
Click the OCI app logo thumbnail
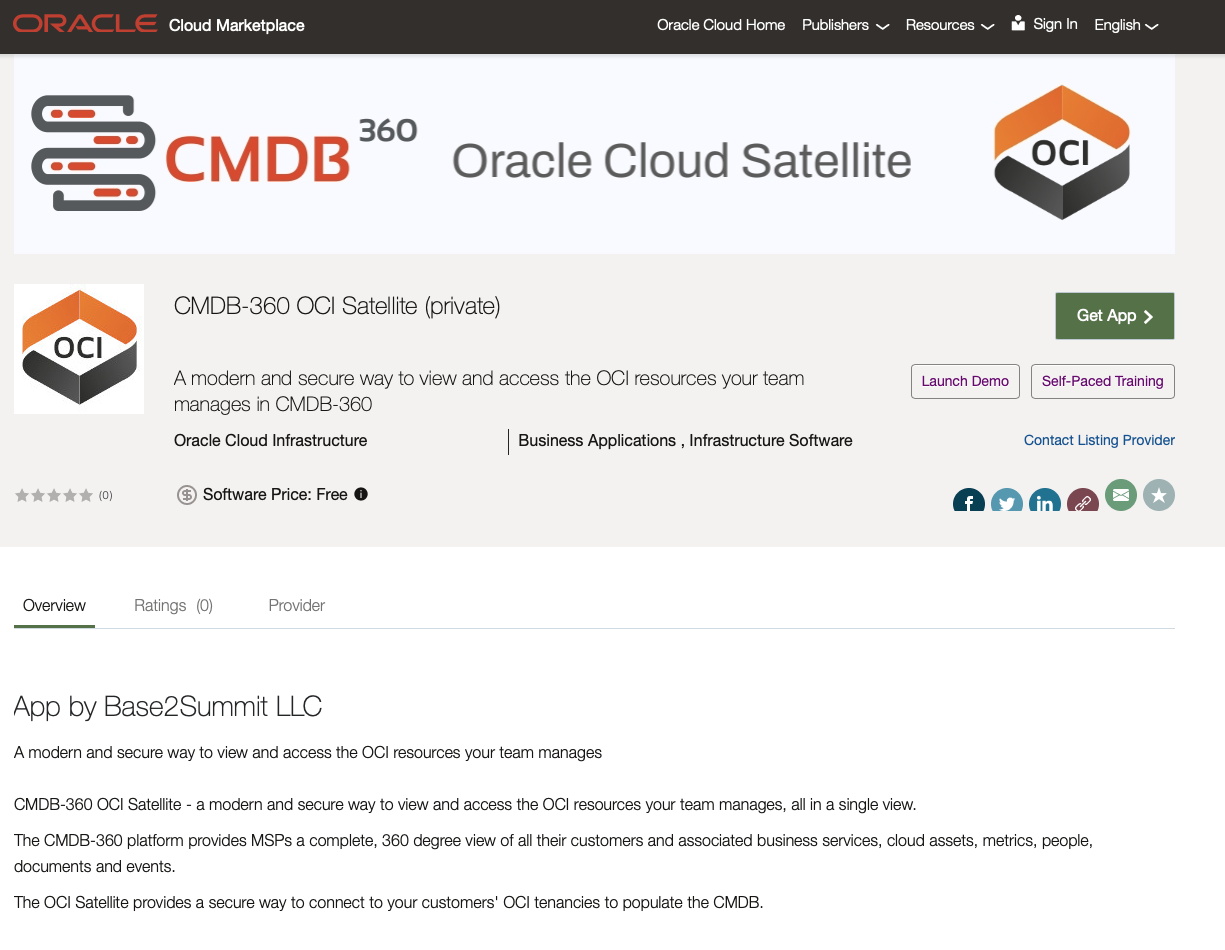tap(79, 349)
